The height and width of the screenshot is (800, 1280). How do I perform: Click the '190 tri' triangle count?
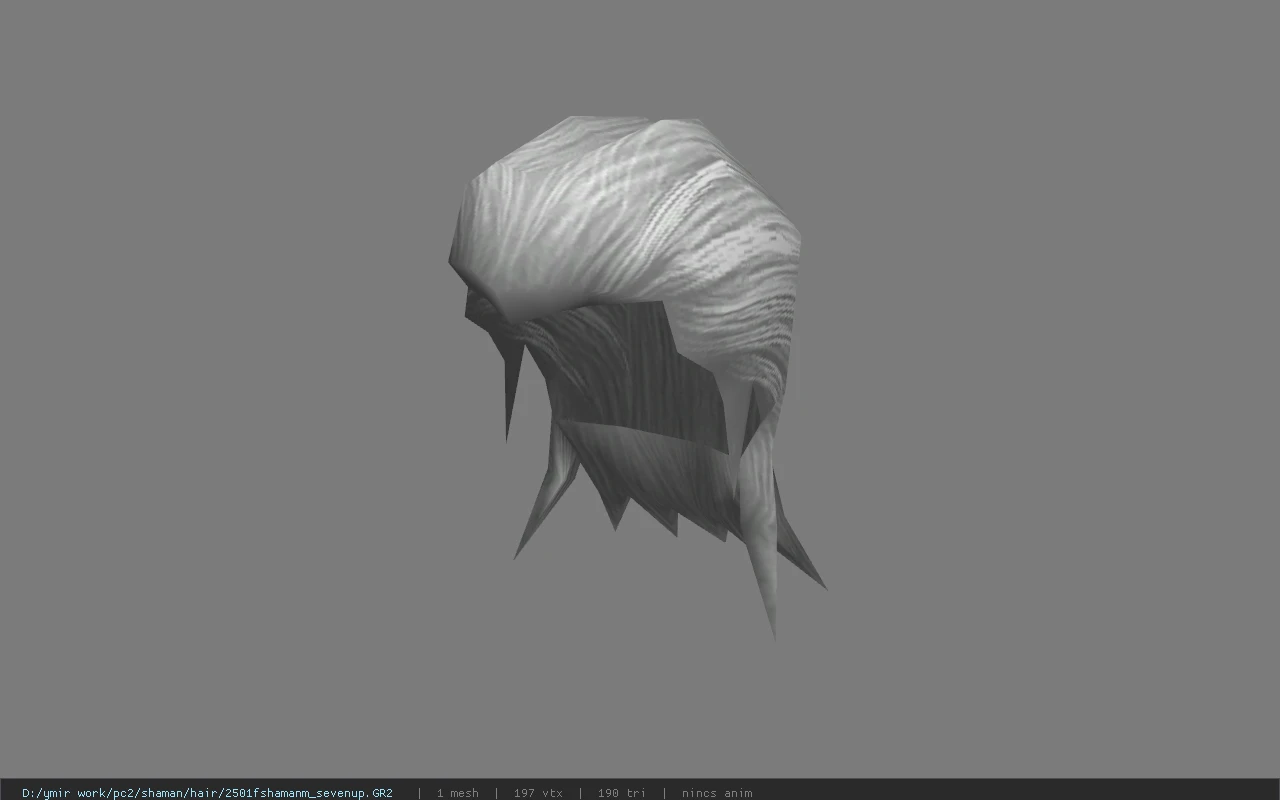(621, 793)
